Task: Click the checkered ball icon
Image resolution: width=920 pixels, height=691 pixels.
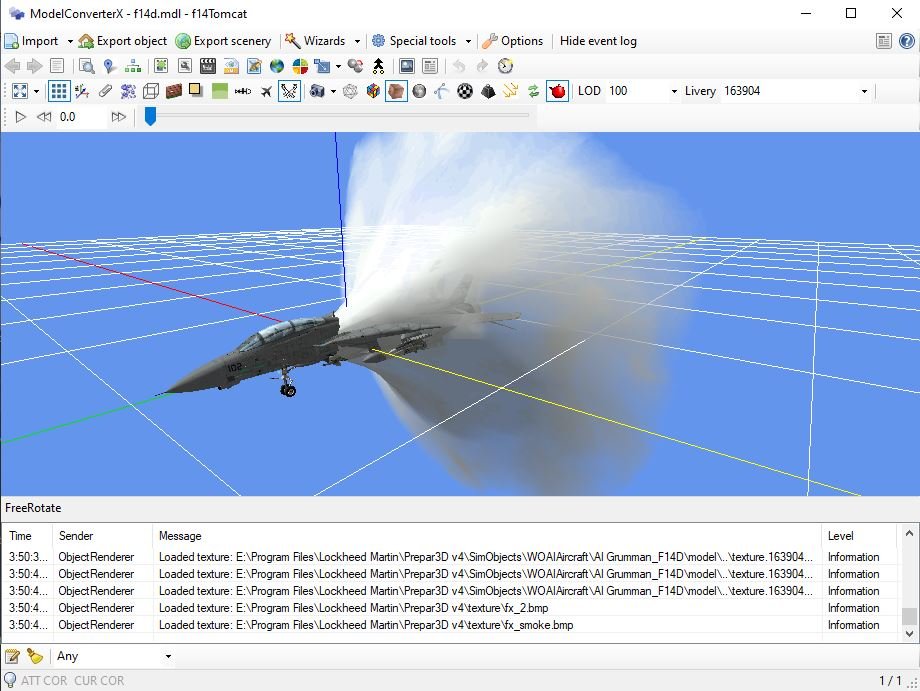Action: tap(465, 91)
